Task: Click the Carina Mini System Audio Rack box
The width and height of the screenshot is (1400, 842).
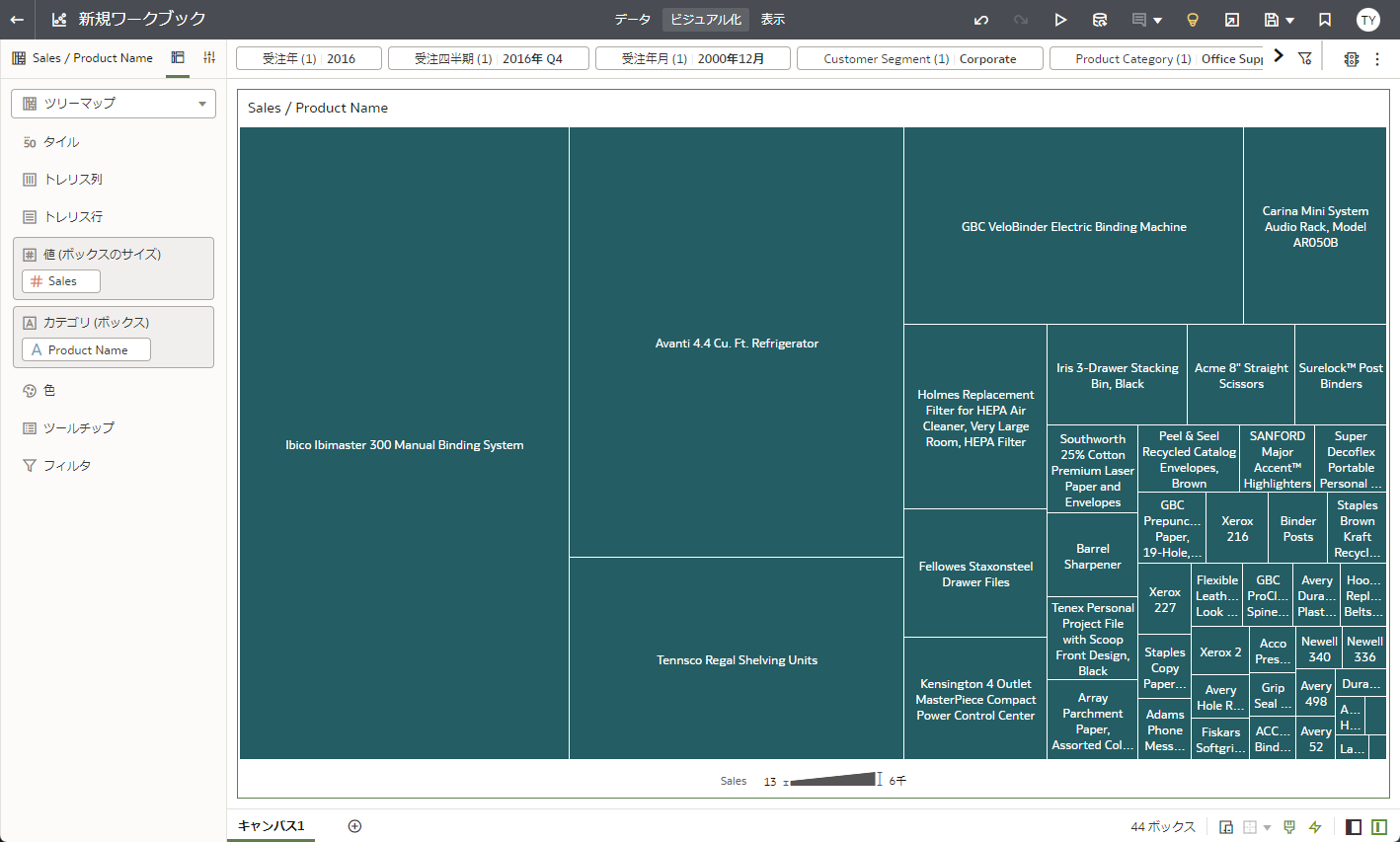Action: (1315, 226)
